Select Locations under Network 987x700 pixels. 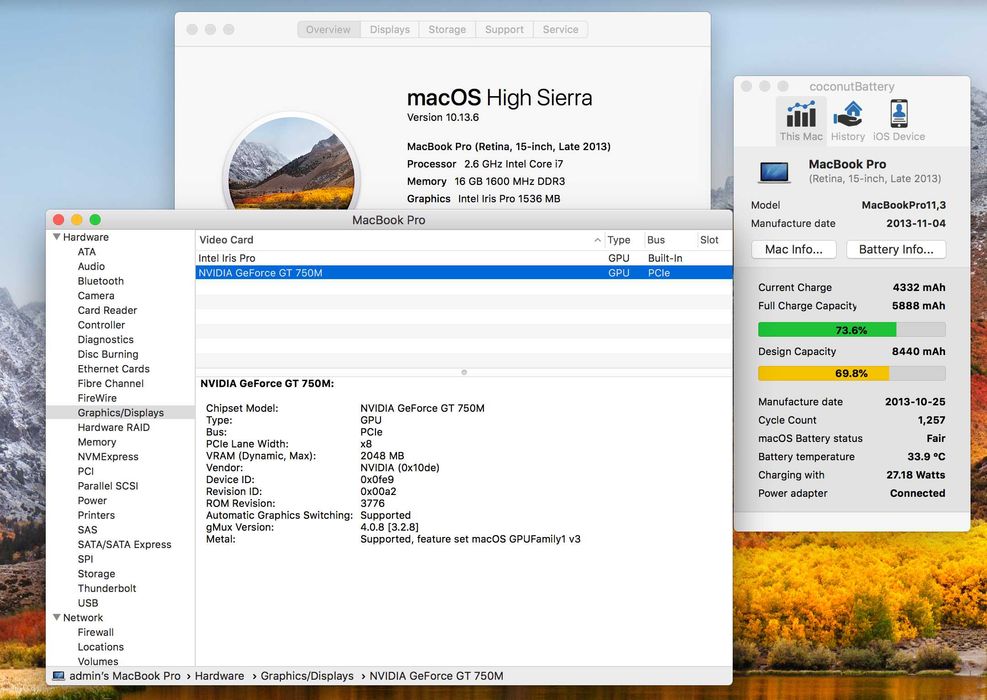point(101,646)
